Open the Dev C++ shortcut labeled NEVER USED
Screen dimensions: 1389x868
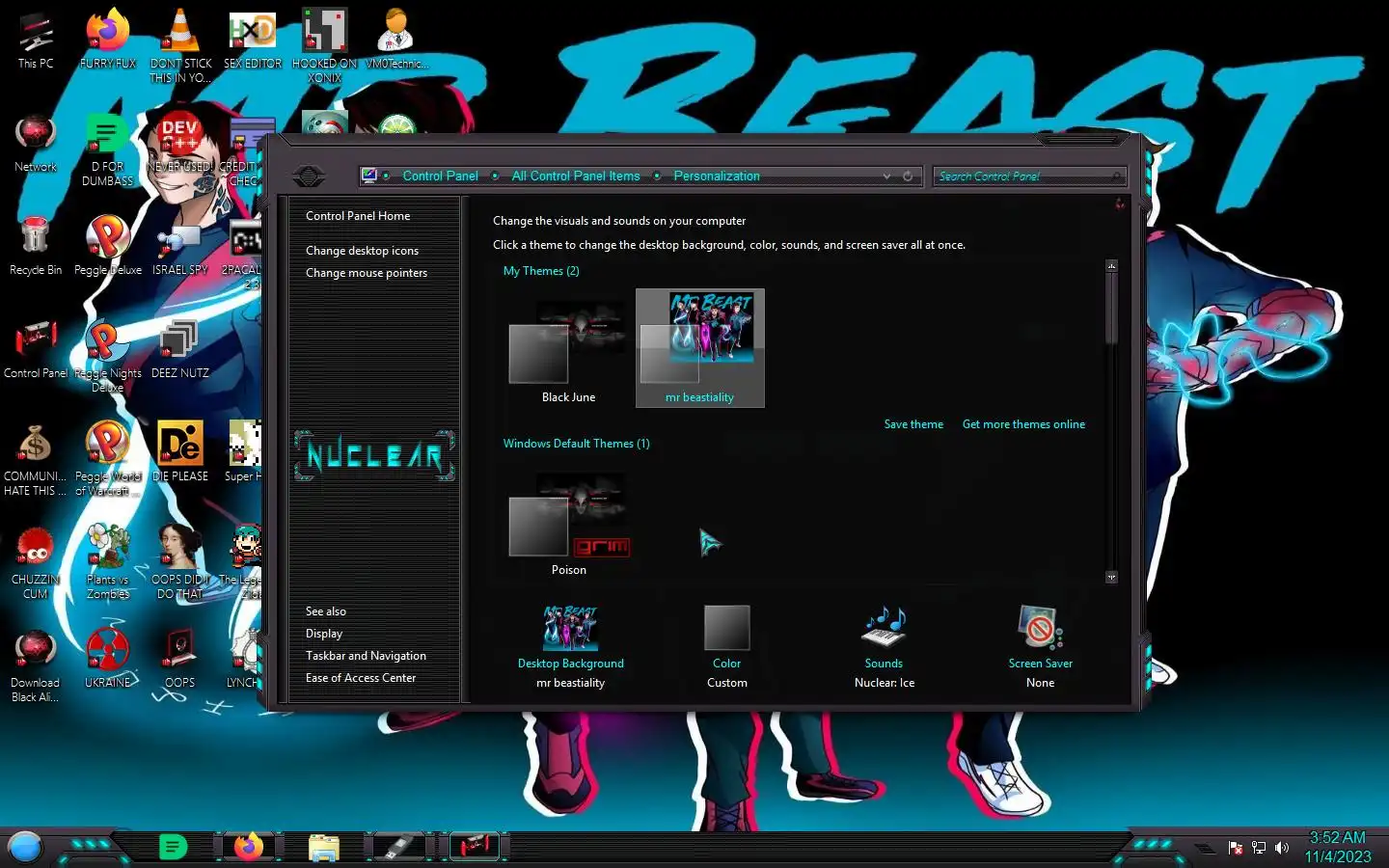pyautogui.click(x=180, y=144)
